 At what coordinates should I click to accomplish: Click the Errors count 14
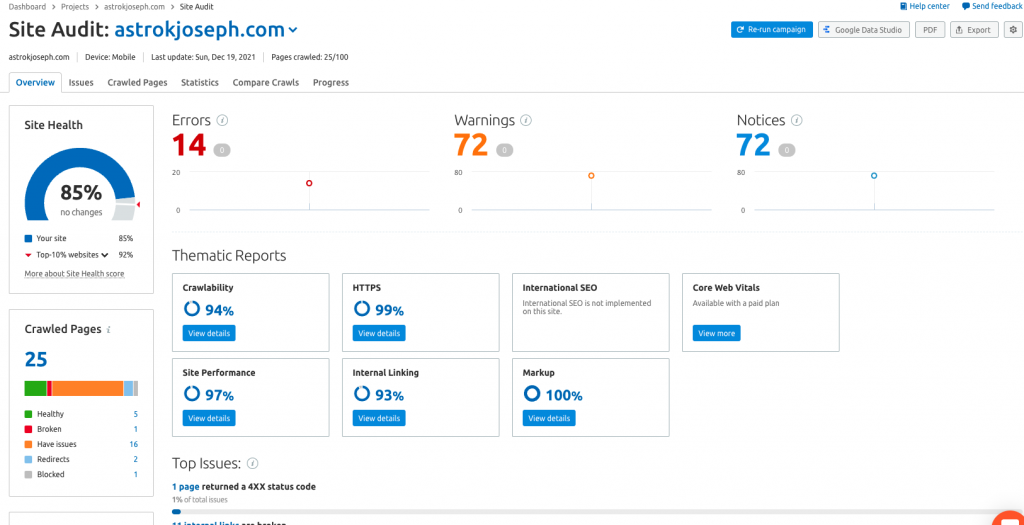point(189,145)
